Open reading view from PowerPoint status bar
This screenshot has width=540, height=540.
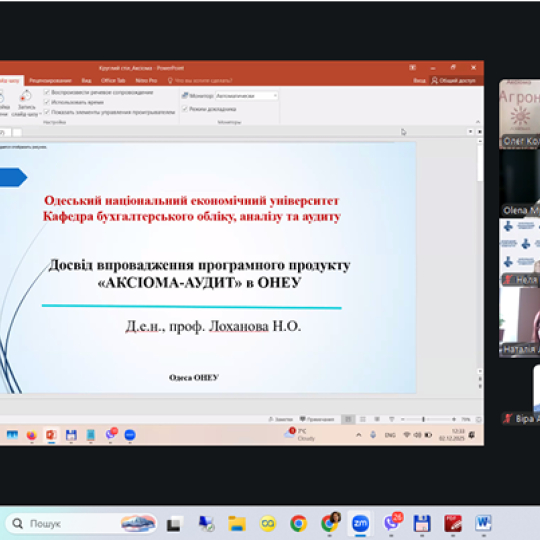click(377, 419)
